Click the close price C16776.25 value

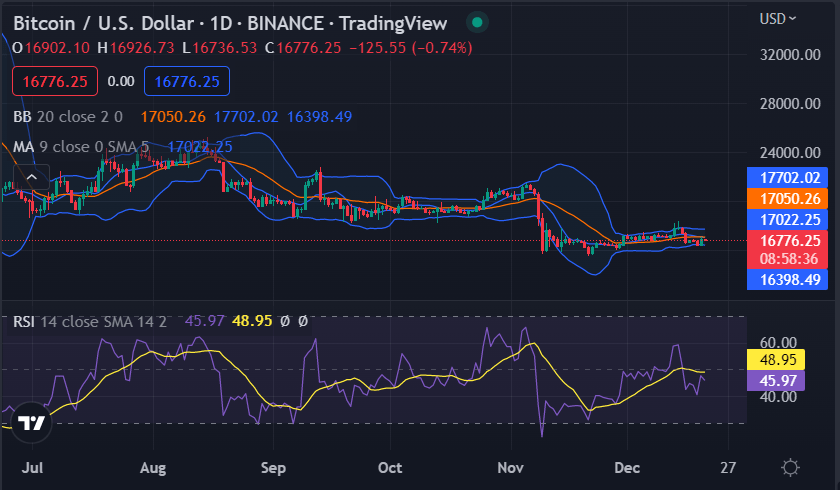303,48
